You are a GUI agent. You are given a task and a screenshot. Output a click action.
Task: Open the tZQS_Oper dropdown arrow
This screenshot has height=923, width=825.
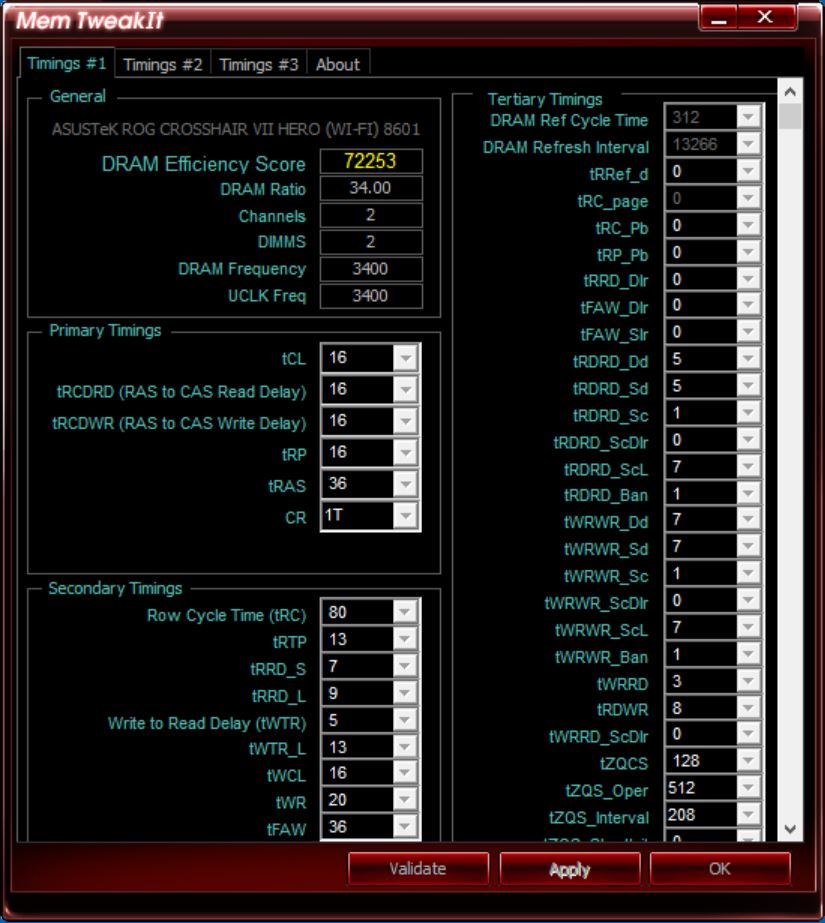pos(749,788)
